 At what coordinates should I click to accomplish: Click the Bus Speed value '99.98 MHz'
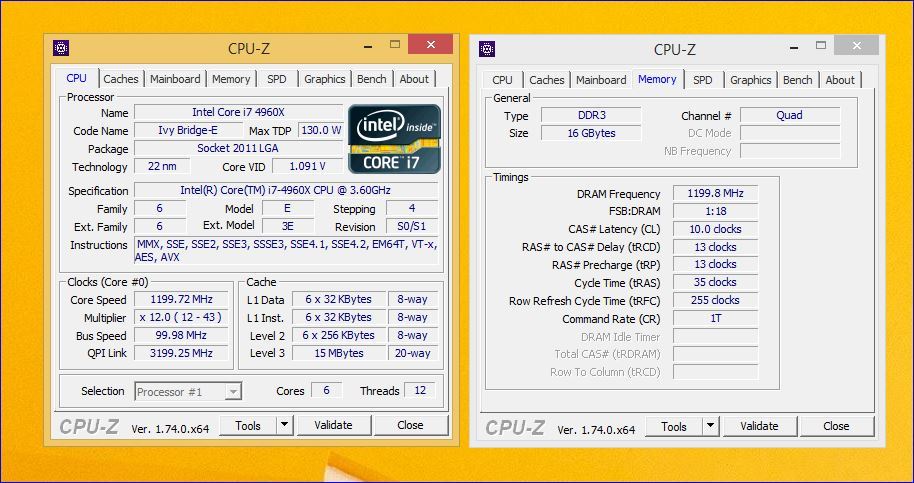coord(181,336)
